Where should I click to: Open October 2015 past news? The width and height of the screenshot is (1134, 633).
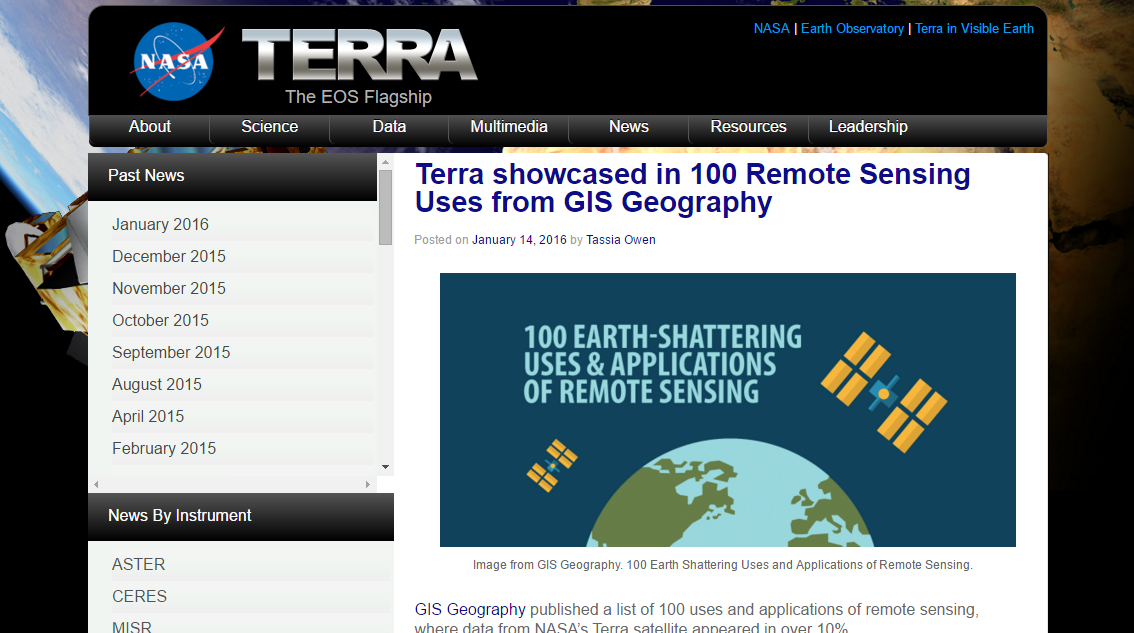(161, 320)
